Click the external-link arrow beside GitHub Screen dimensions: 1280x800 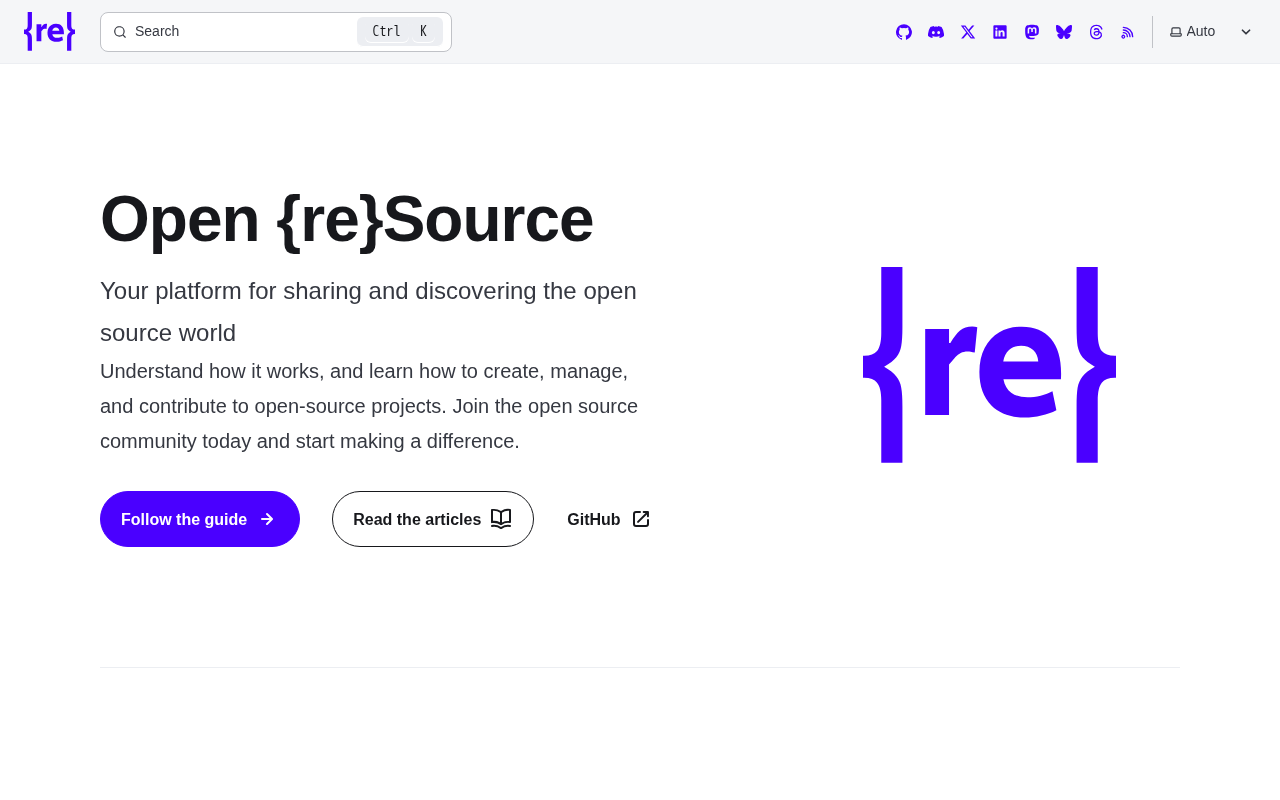coord(641,519)
